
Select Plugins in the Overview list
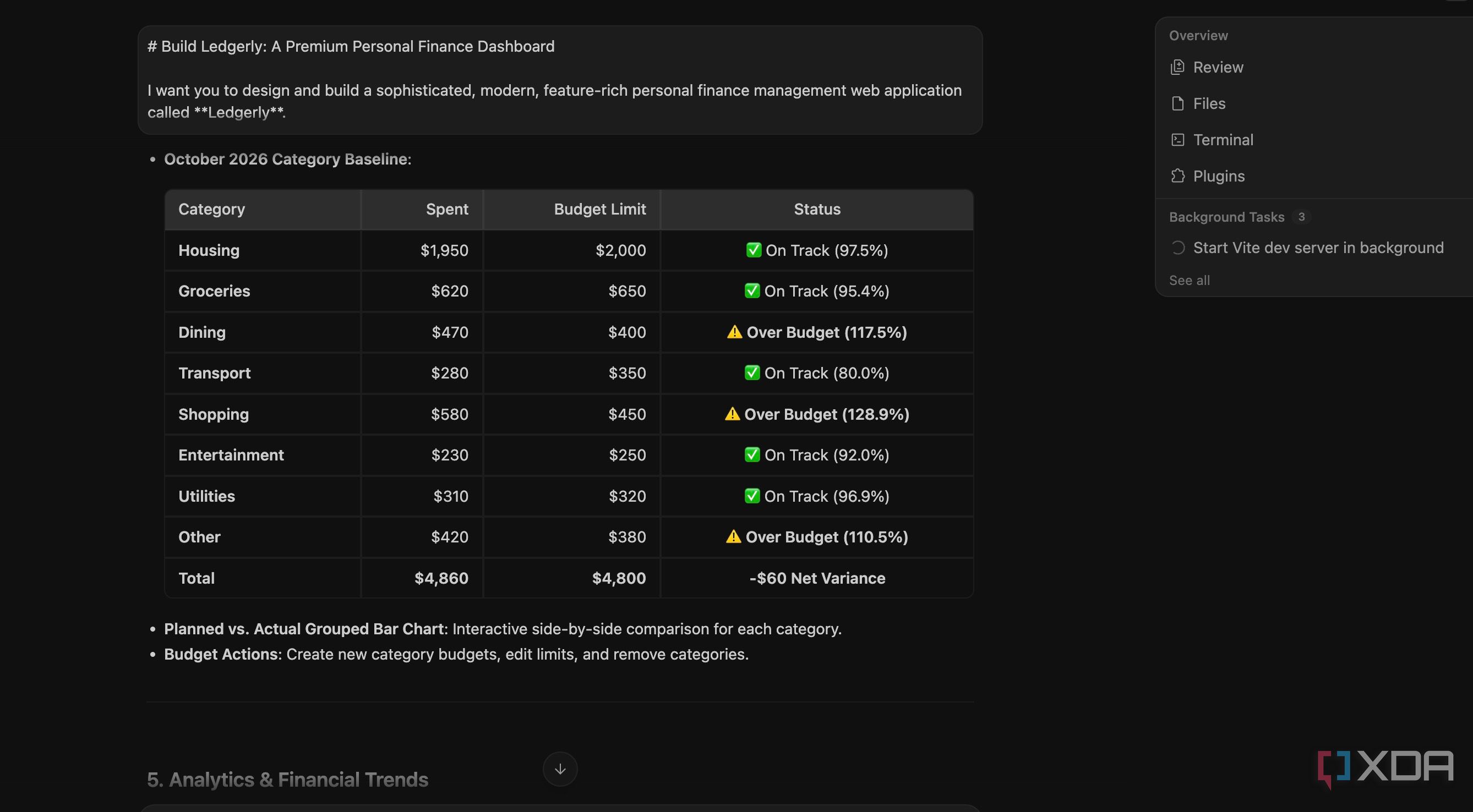pos(1219,176)
